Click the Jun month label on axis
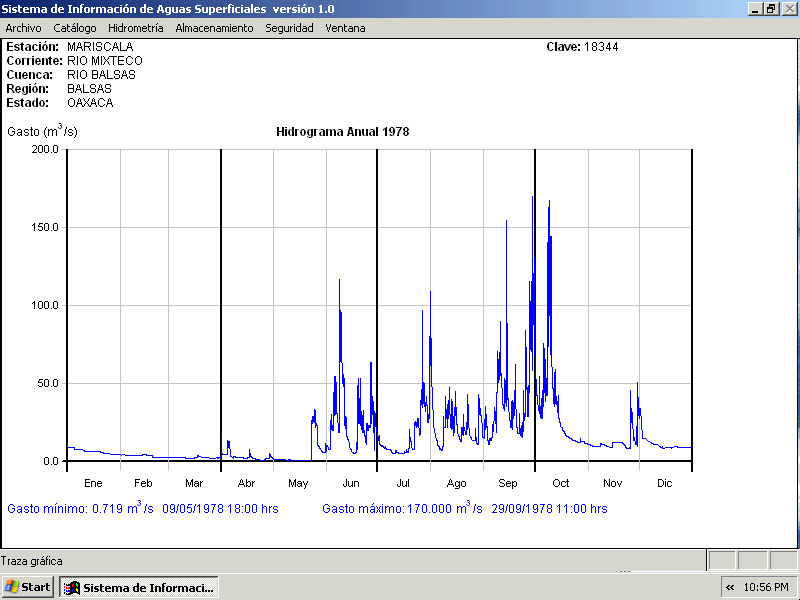The image size is (800, 600). [351, 484]
